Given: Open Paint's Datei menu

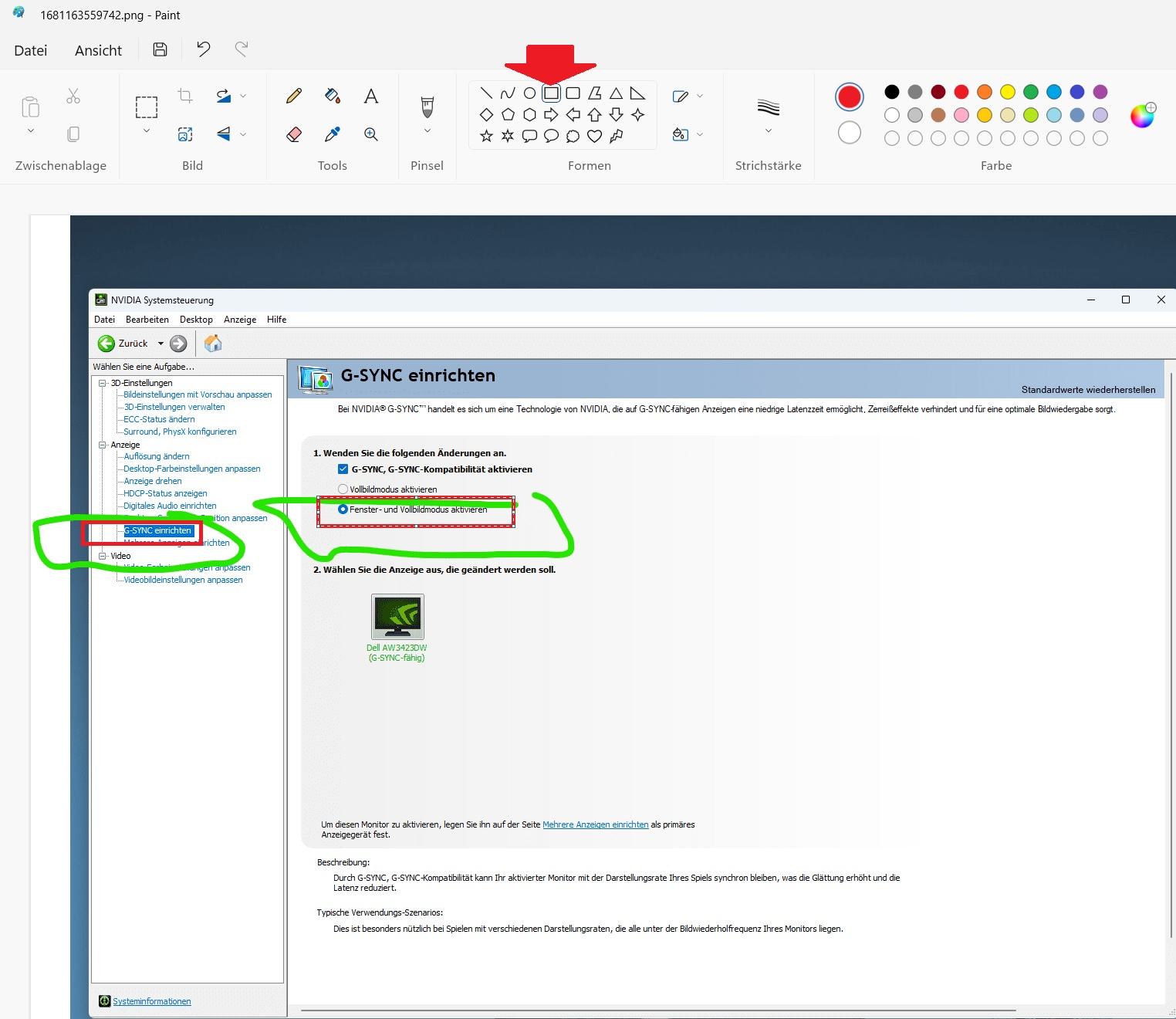Looking at the screenshot, I should point(31,50).
